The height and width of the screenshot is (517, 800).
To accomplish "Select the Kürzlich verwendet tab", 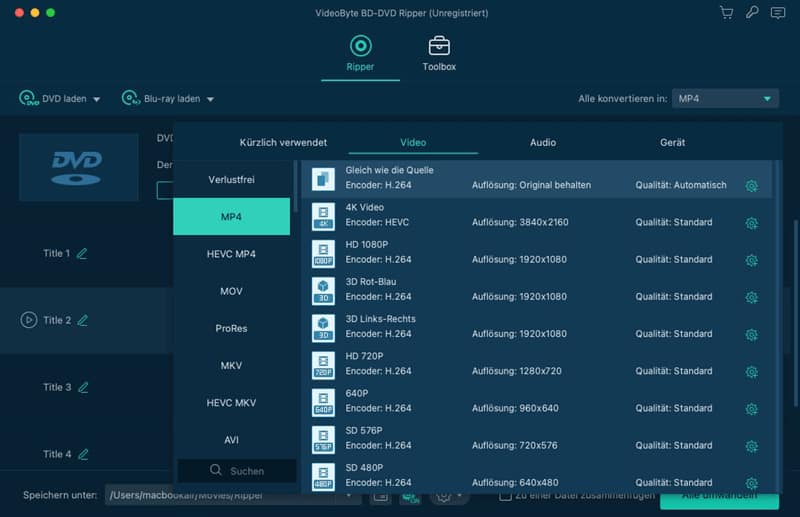I will 283,142.
